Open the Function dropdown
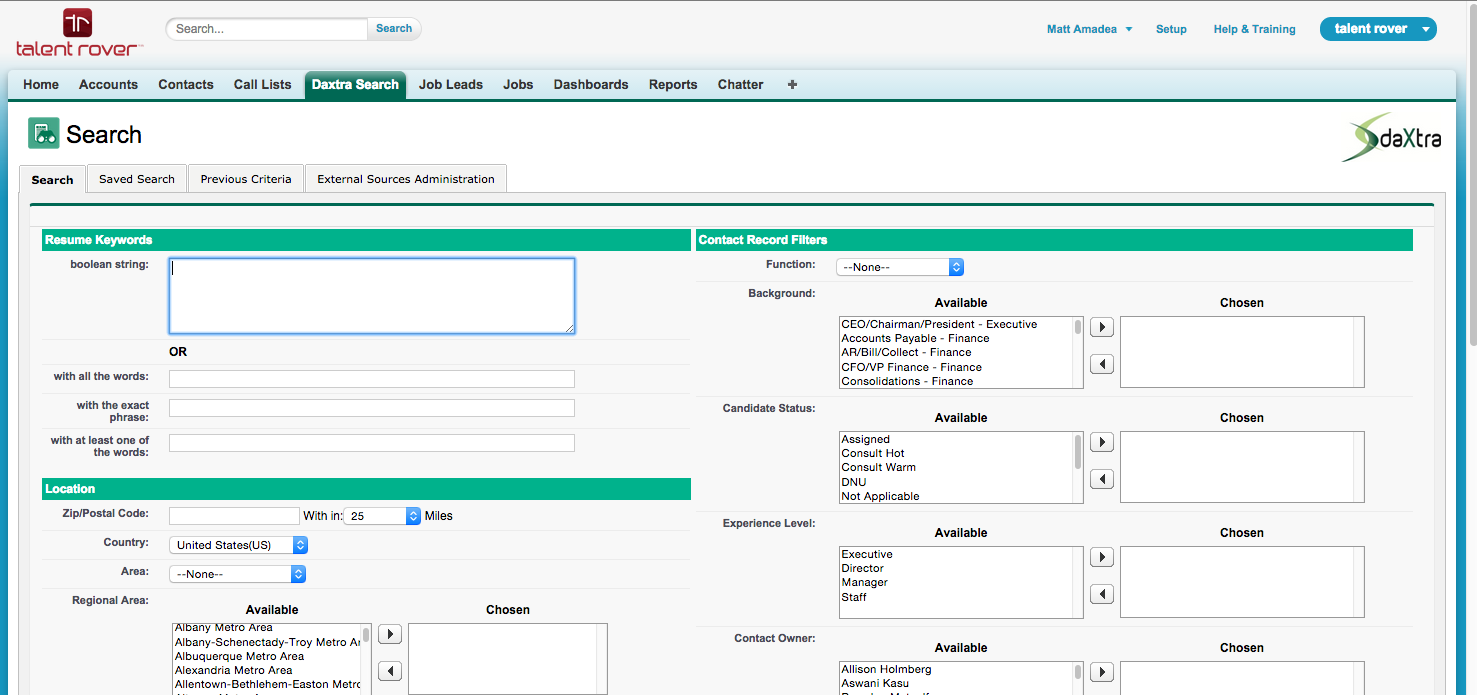Viewport: 1477px width, 695px height. [900, 267]
